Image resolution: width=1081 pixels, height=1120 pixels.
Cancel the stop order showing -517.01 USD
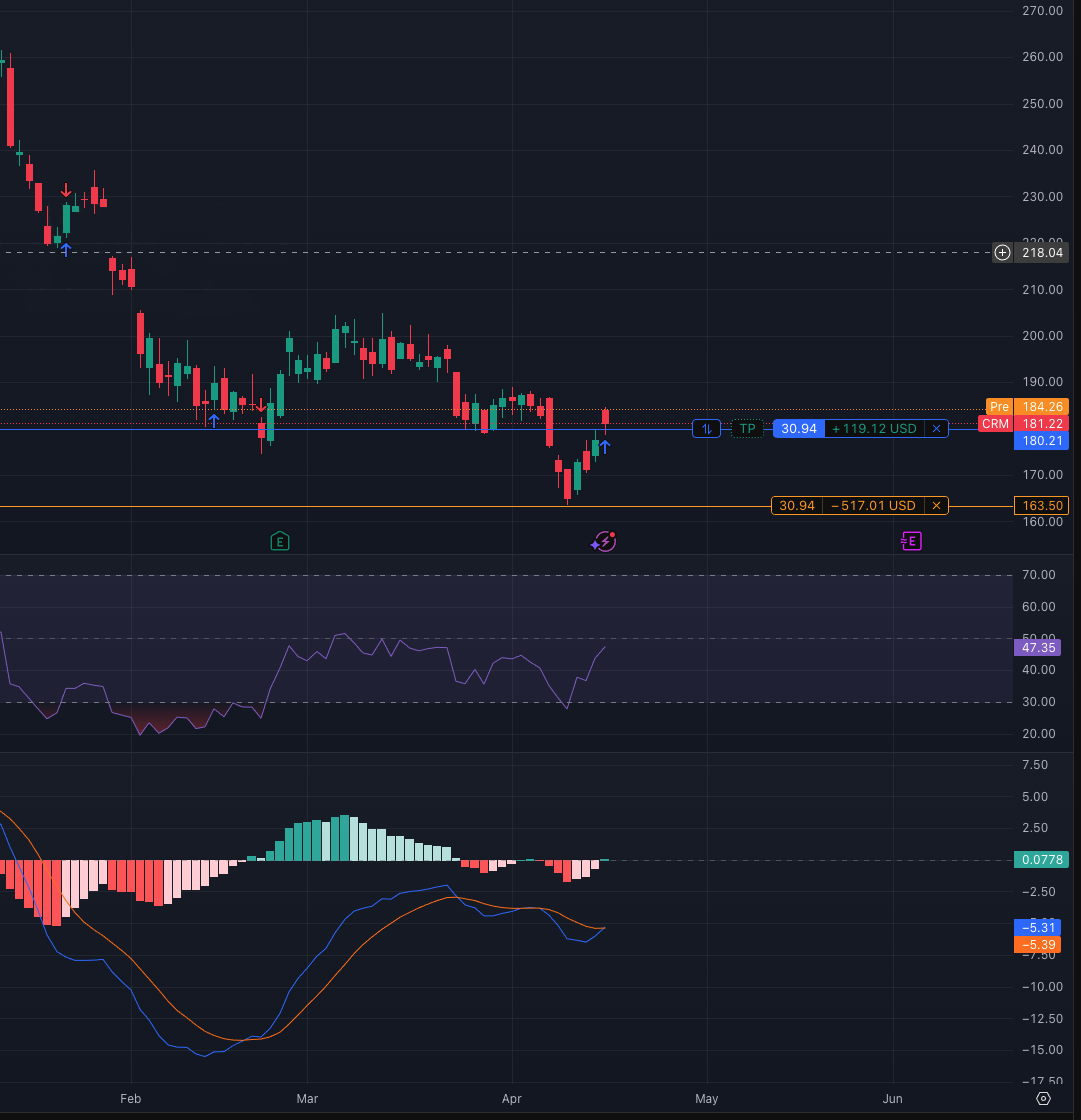(936, 506)
